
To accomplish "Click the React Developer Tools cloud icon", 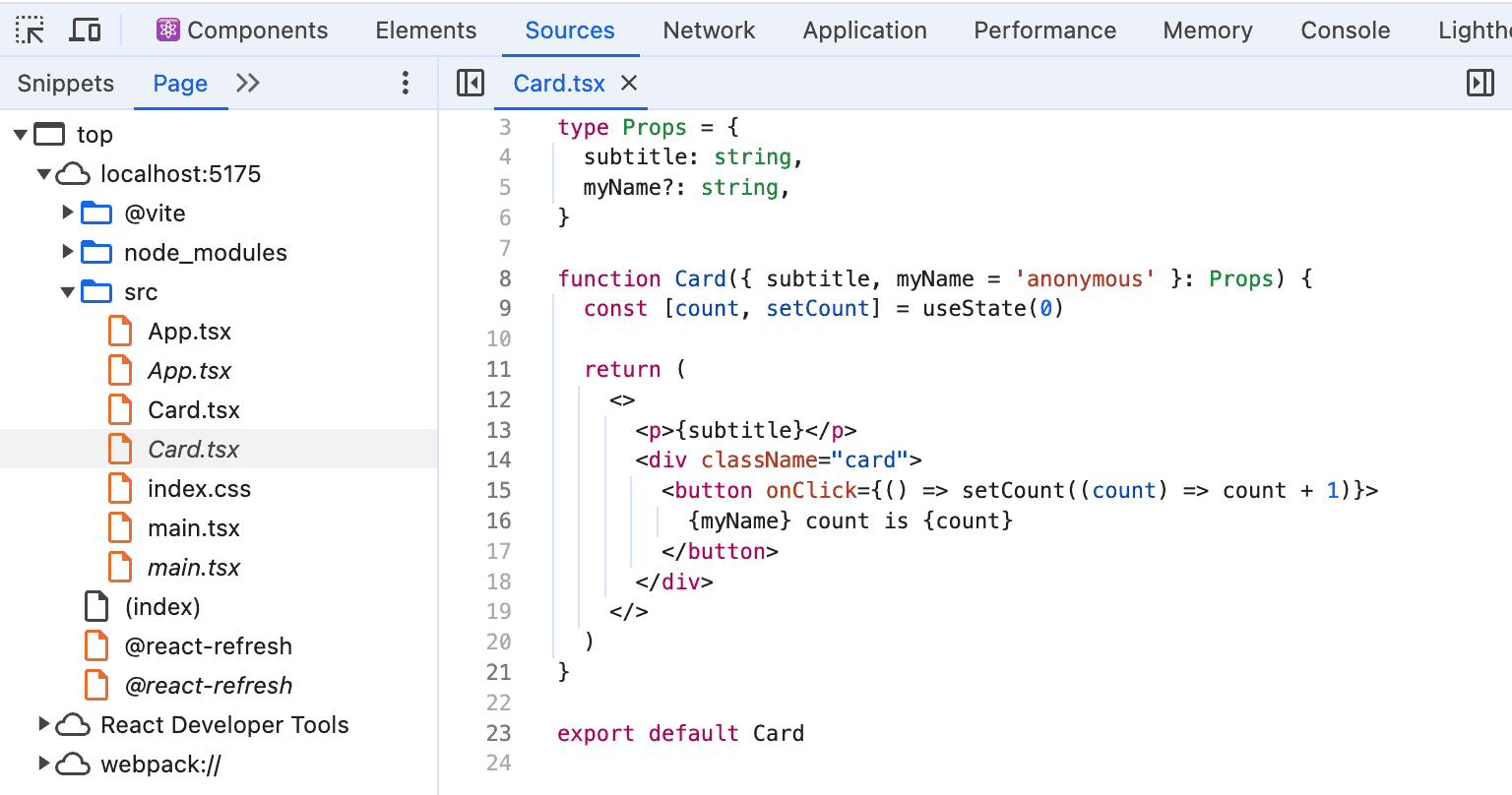I will 73,725.
